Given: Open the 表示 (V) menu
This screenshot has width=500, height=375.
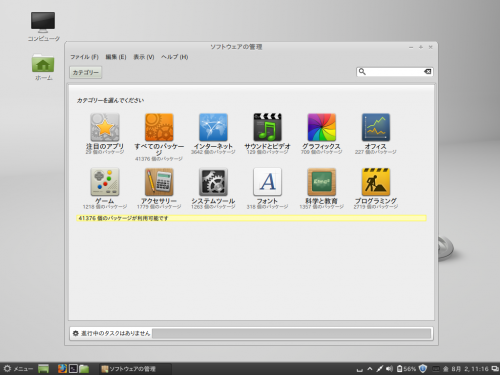Looking at the screenshot, I should [144, 57].
